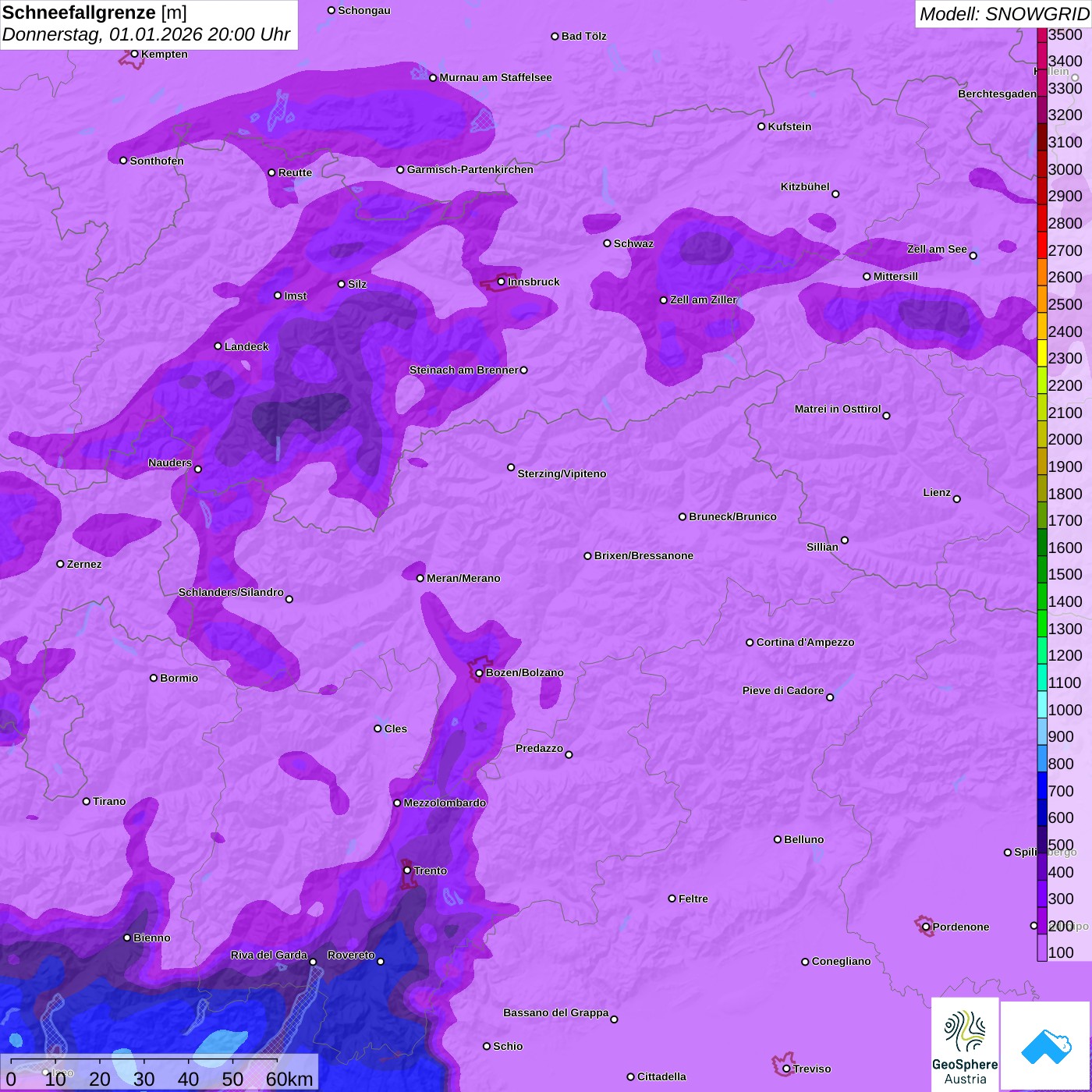Click the 'Meran/Merano' label
Screen dimensions: 1092x1092
[x=463, y=578]
